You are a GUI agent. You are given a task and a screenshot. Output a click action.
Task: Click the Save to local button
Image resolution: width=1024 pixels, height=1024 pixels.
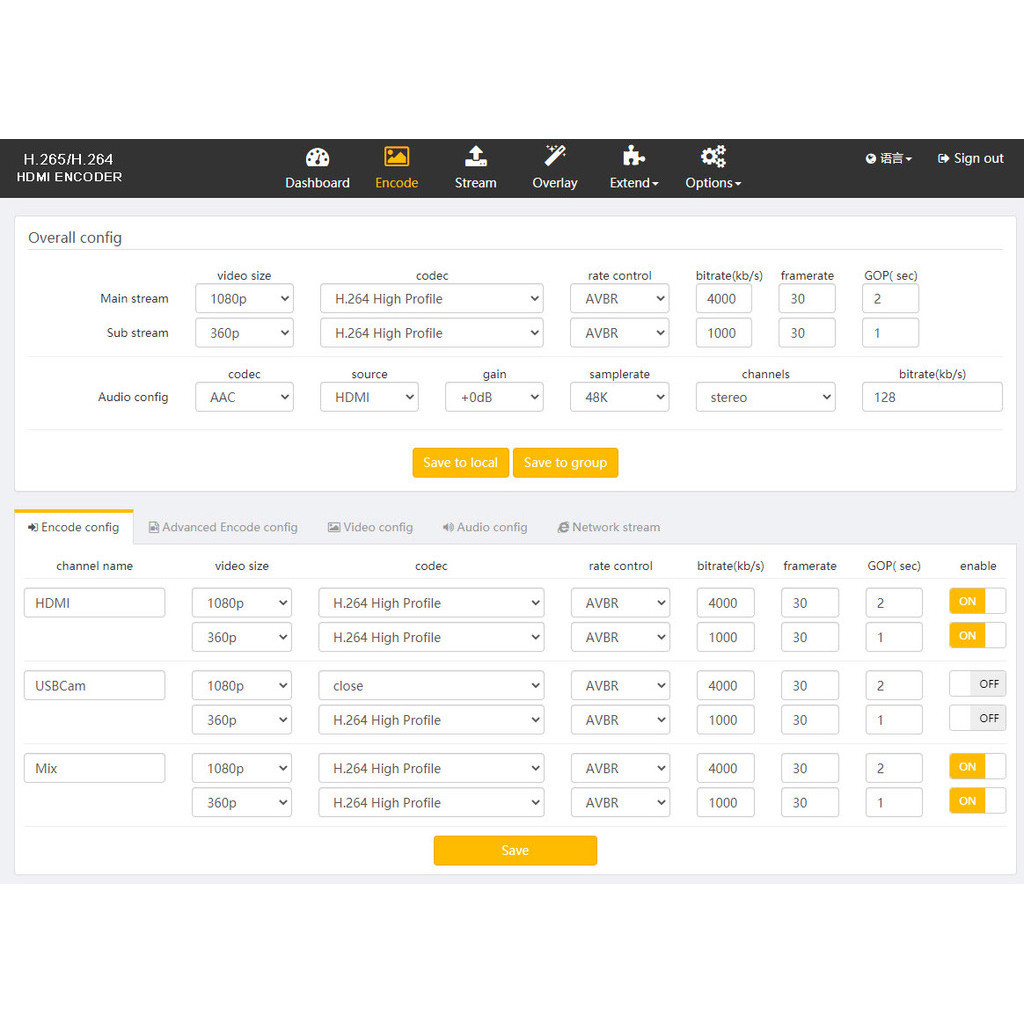(x=460, y=463)
